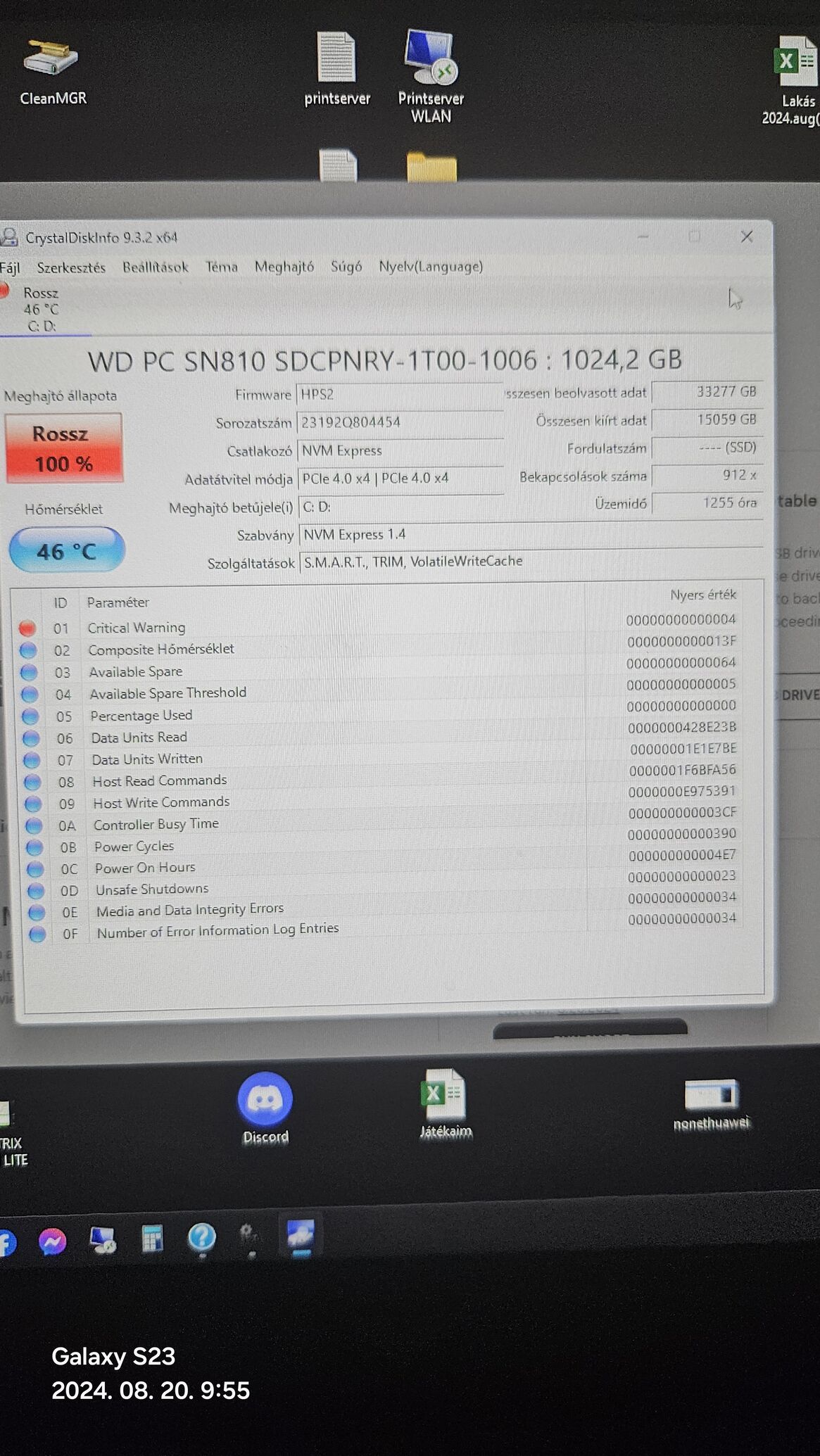Click the NVM Express 1.4 standard field
The width and height of the screenshot is (820, 1456).
click(x=531, y=535)
